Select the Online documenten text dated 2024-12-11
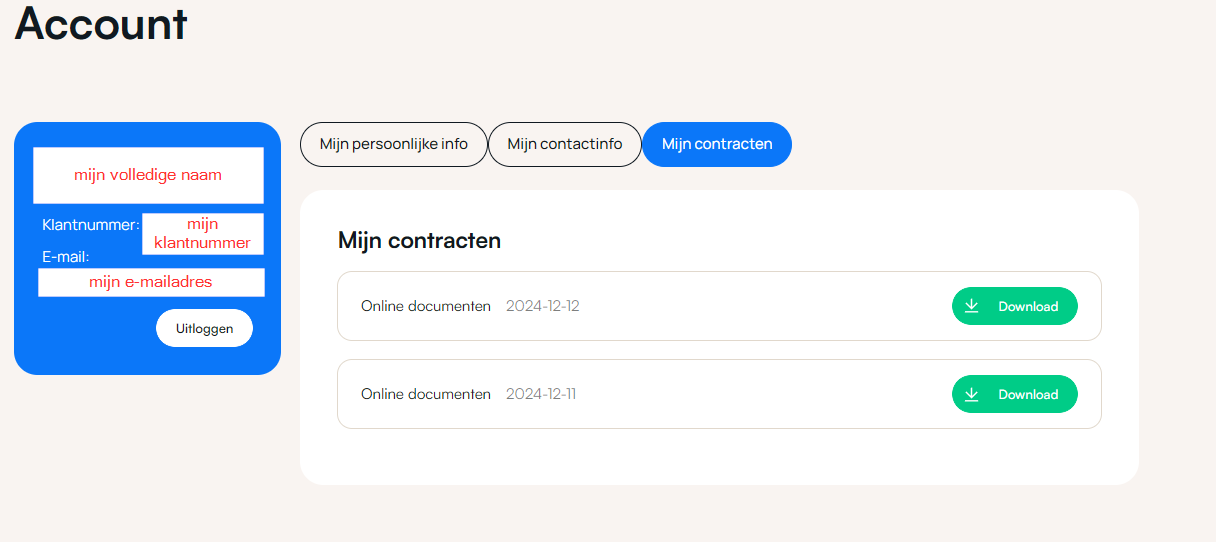Image resolution: width=1216 pixels, height=542 pixels. (x=425, y=394)
